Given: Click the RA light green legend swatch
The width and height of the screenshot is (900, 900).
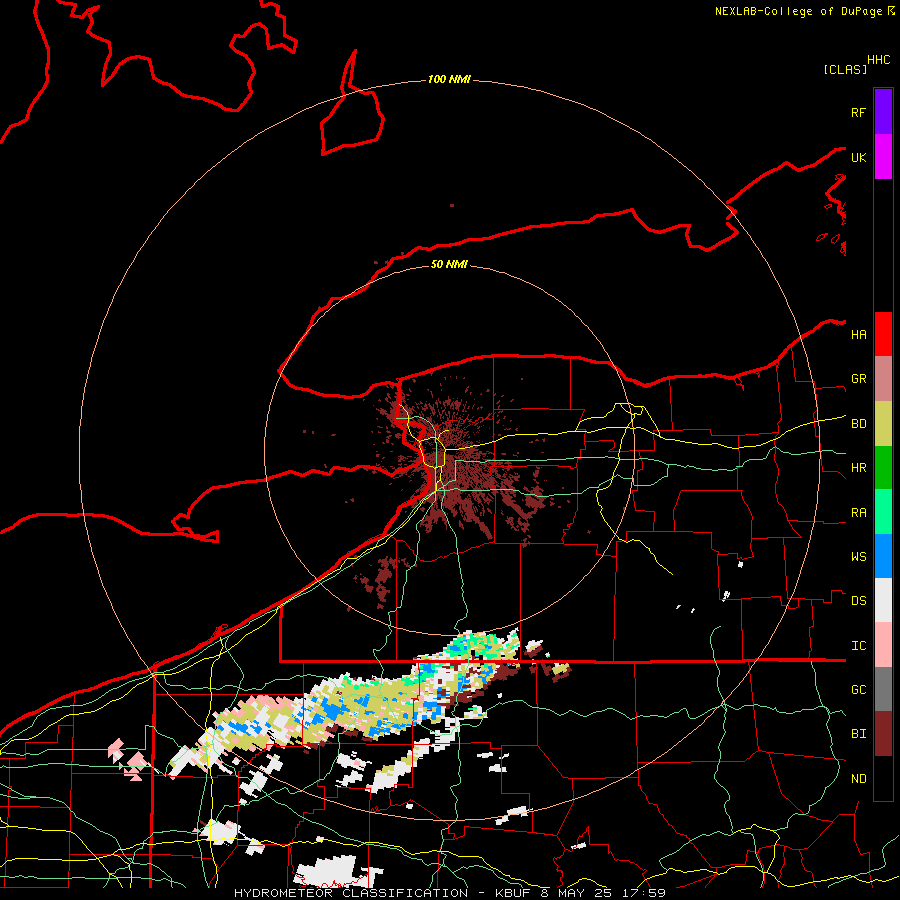Looking at the screenshot, I should [x=883, y=512].
